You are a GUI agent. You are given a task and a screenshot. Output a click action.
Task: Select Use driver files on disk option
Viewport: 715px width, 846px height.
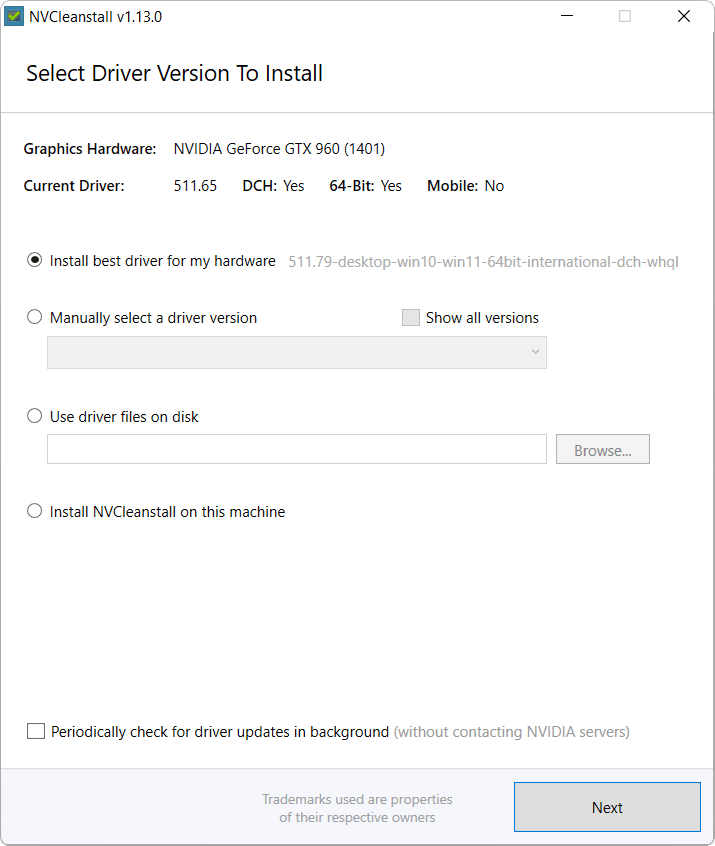tap(35, 416)
